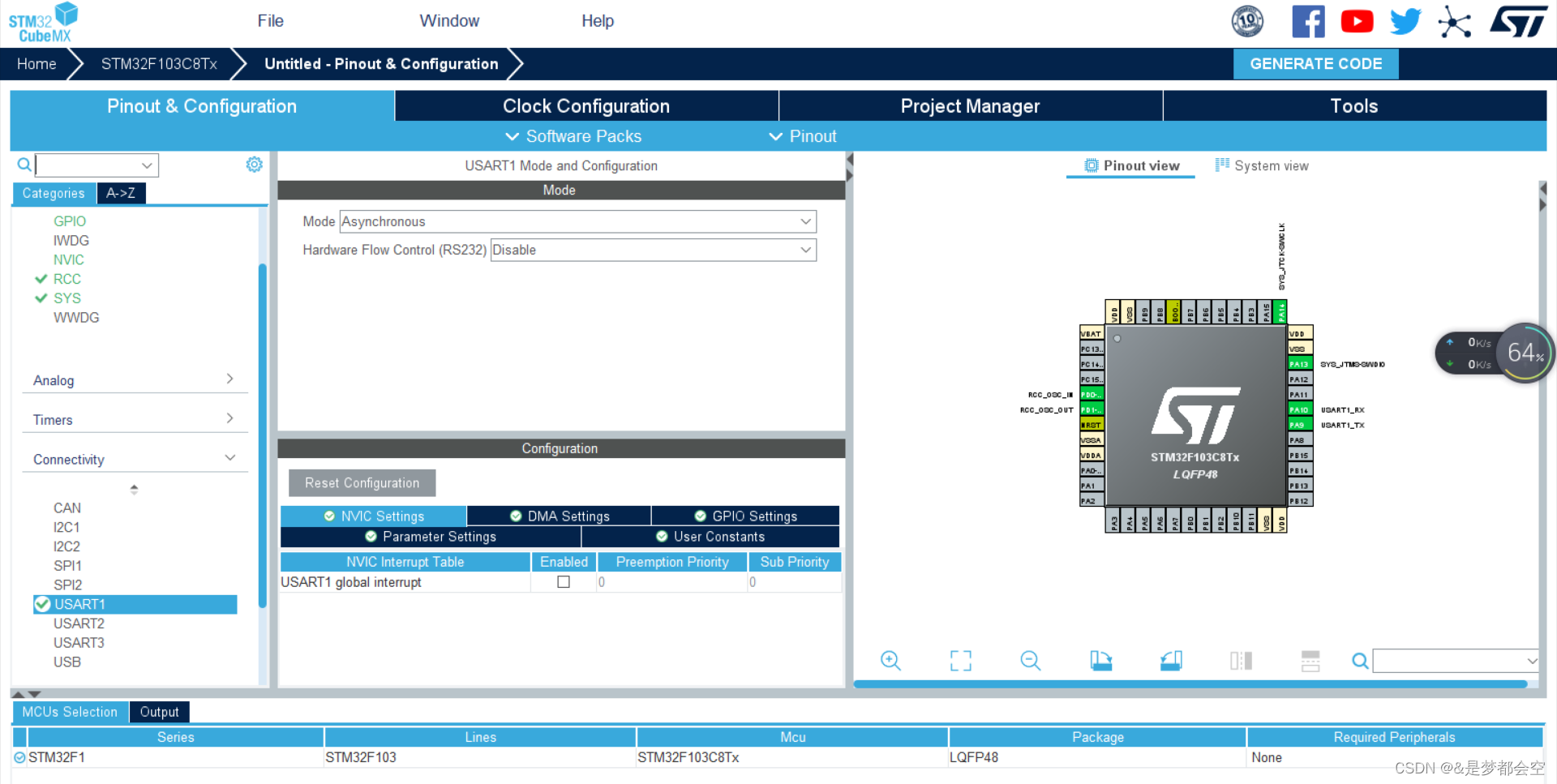1557x784 pixels.
Task: Click the Pinout view tab icon
Action: point(1092,165)
